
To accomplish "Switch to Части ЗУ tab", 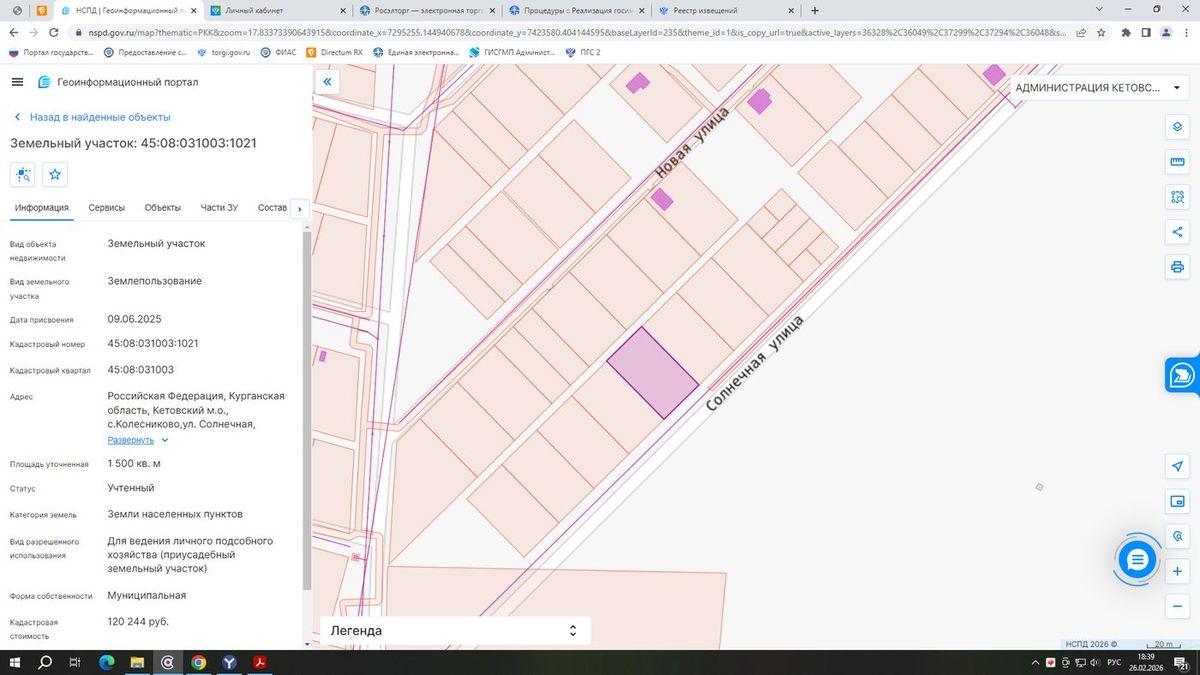I will click(219, 208).
